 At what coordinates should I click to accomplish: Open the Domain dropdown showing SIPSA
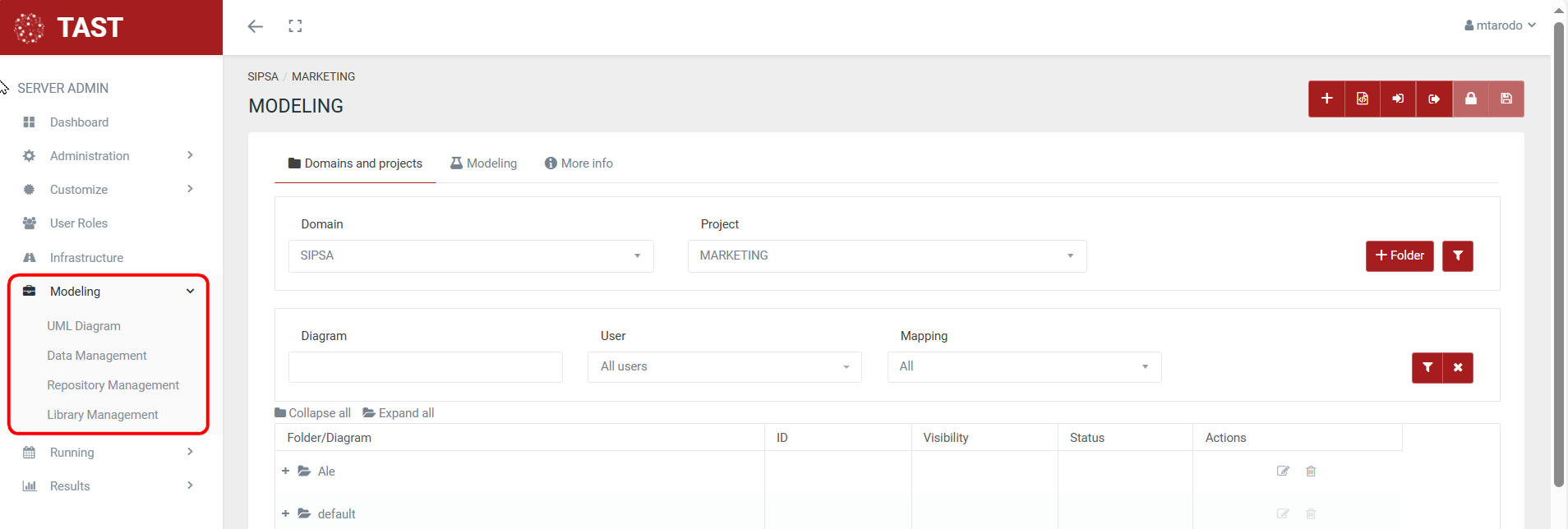pos(471,256)
